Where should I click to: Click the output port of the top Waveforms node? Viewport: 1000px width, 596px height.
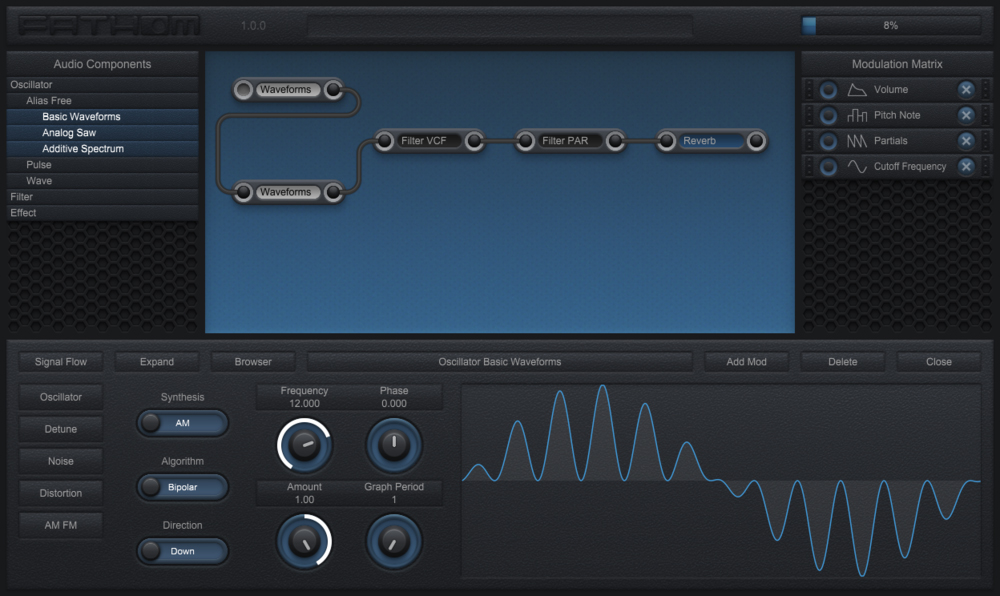[x=333, y=90]
